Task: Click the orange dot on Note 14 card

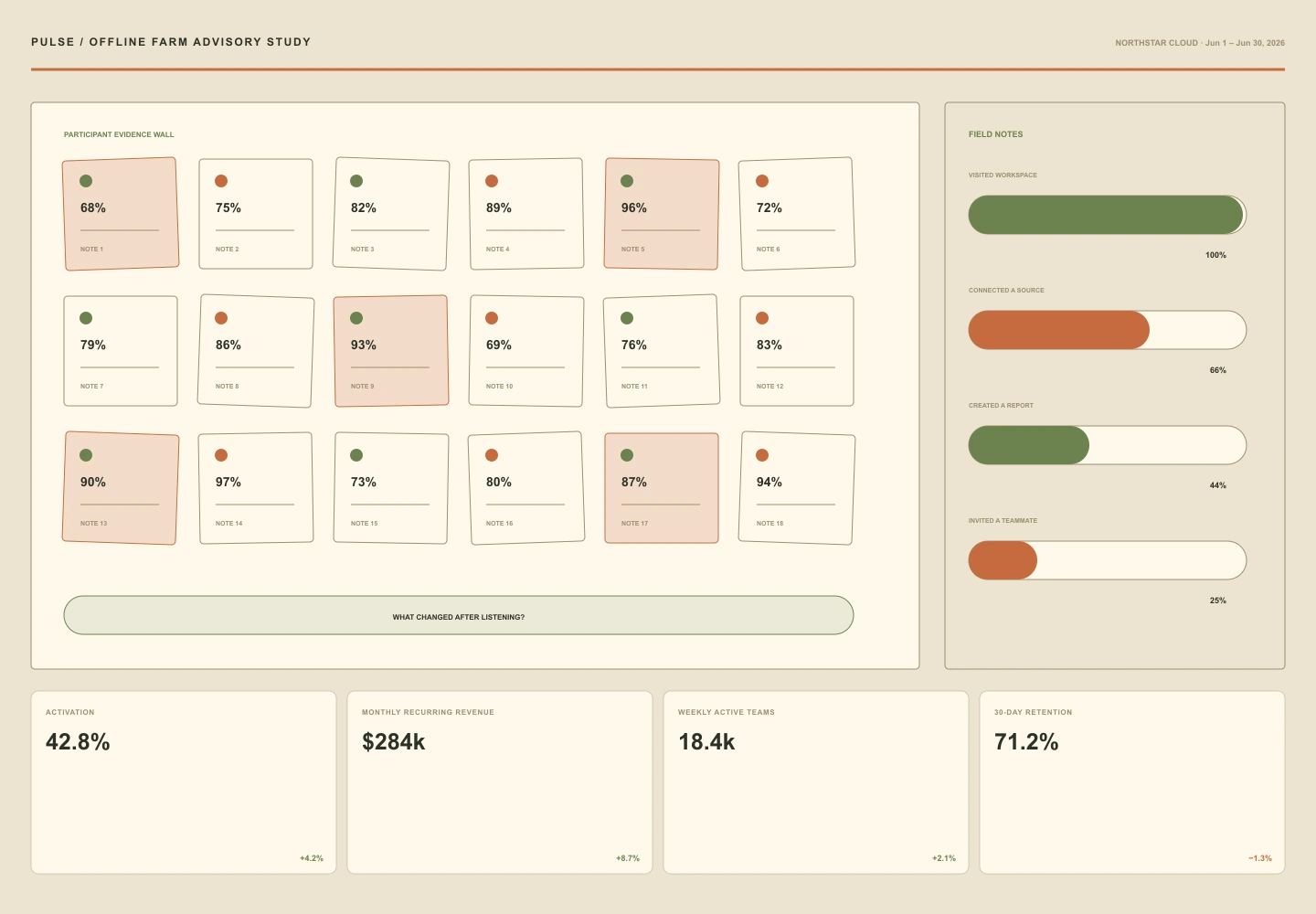Action: point(221,455)
